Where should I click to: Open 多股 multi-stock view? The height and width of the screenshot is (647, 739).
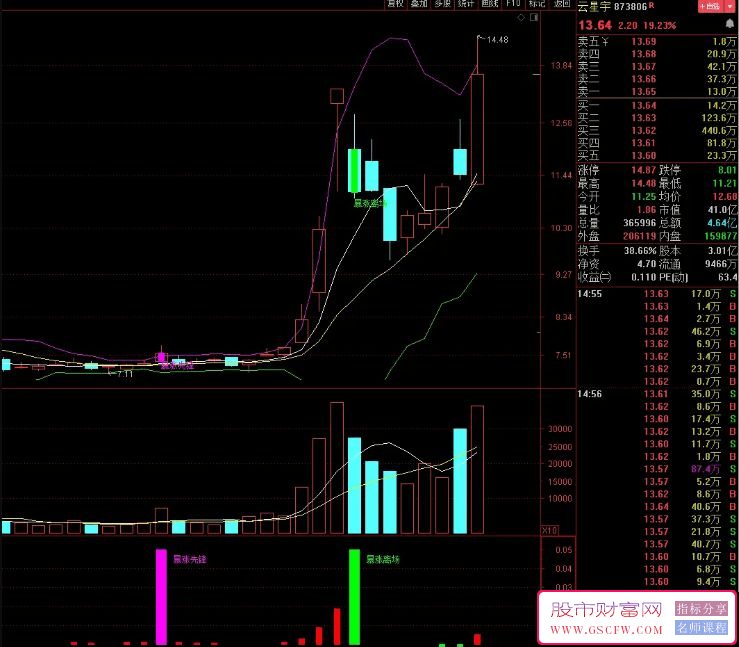(x=442, y=4)
